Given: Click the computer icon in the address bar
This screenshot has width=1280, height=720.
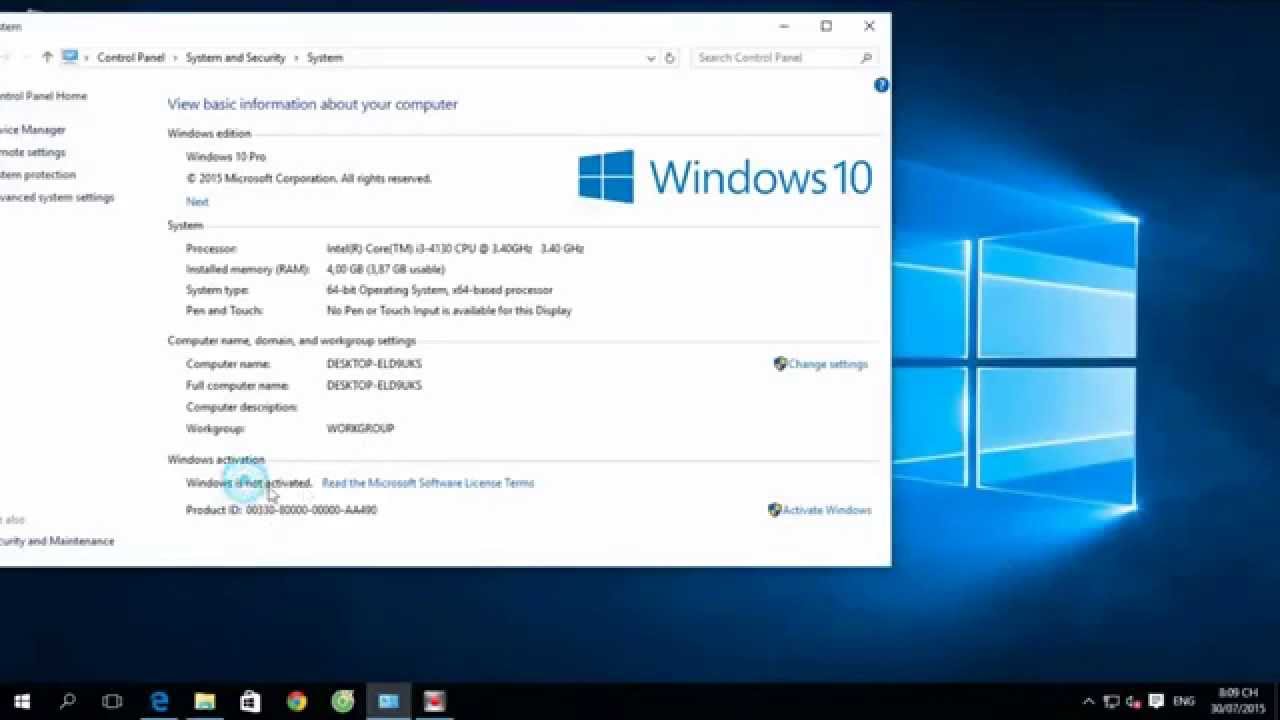Looking at the screenshot, I should click(69, 57).
